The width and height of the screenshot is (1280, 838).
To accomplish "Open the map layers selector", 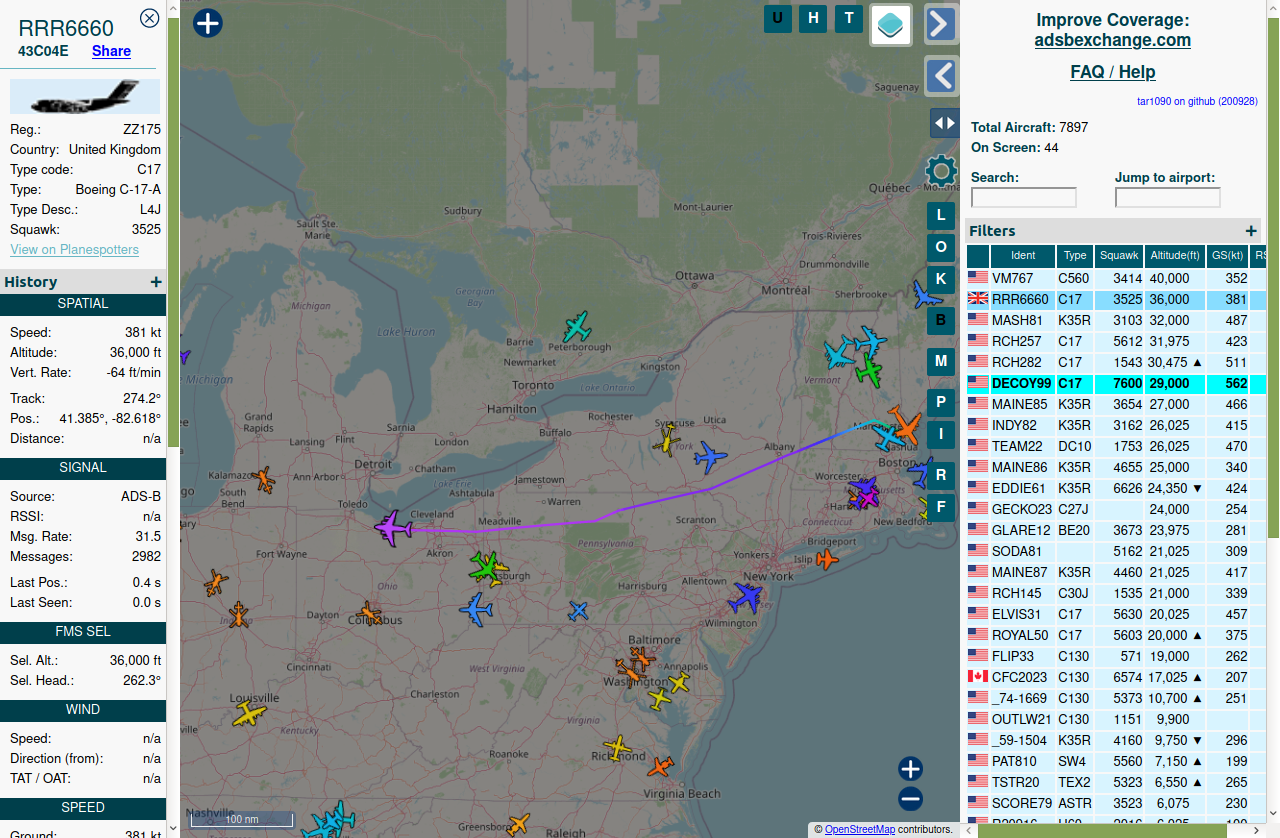I will click(x=891, y=24).
